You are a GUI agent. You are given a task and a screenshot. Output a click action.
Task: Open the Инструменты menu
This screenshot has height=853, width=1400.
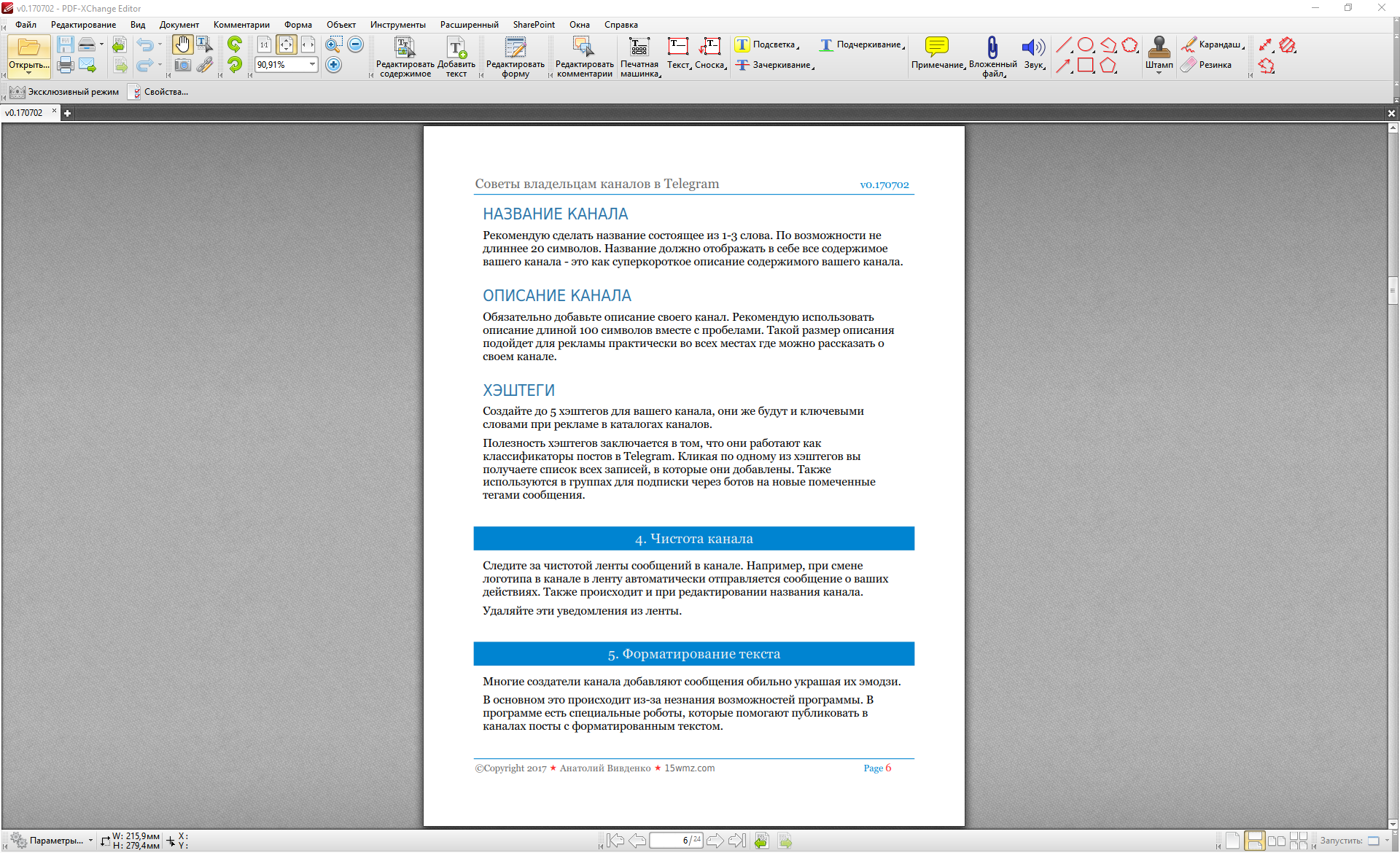point(398,25)
